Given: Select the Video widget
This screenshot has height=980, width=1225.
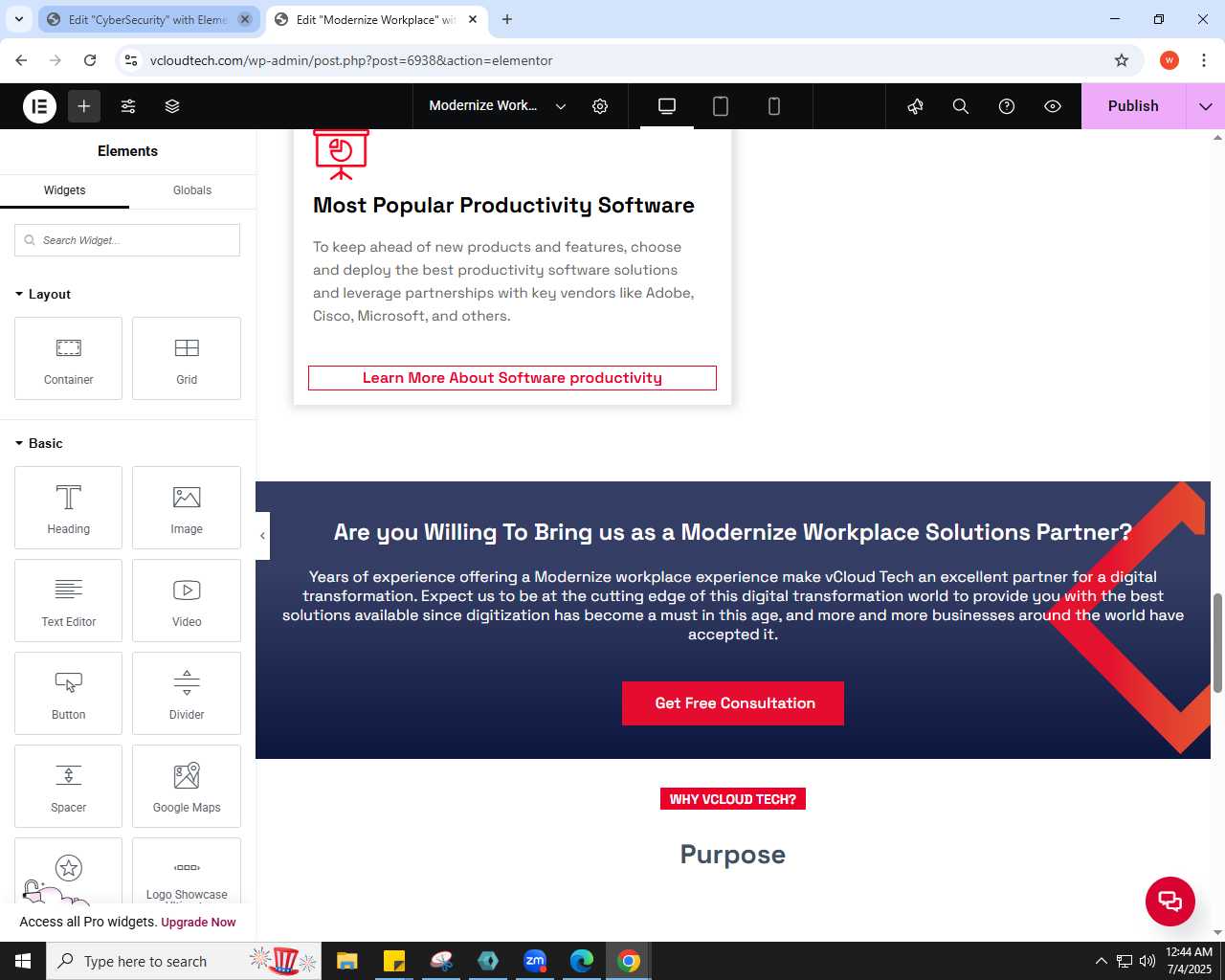Looking at the screenshot, I should [x=187, y=600].
